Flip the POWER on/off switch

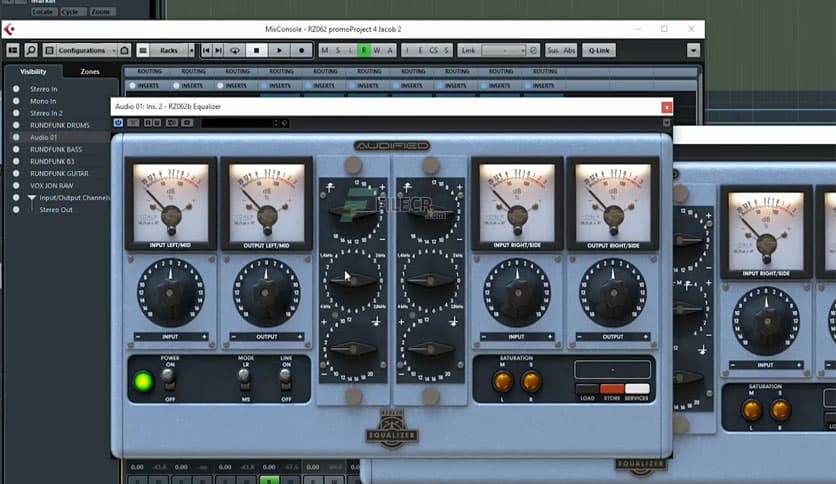[168, 379]
